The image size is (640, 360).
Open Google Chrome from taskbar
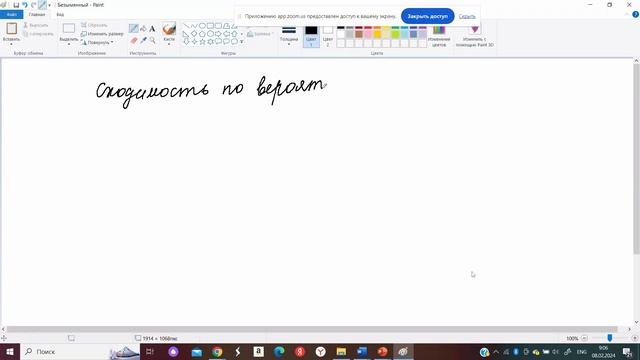coord(217,351)
